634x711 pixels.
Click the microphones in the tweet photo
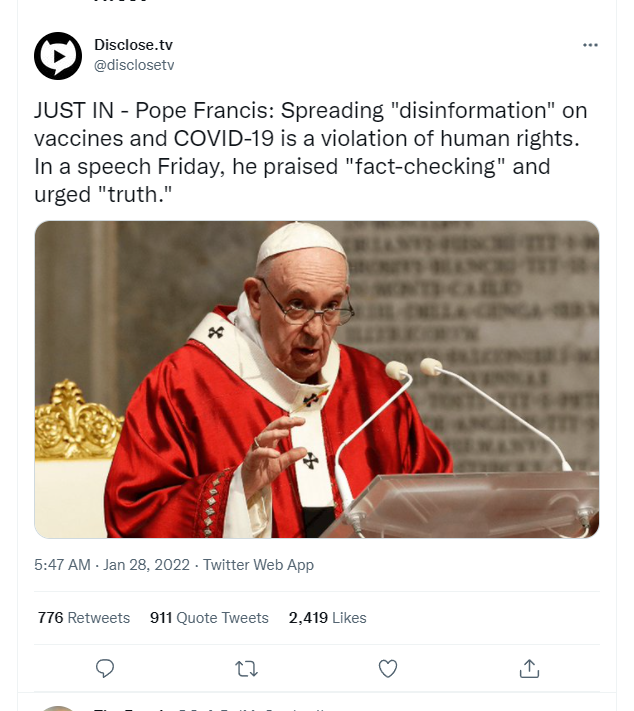pyautogui.click(x=415, y=372)
